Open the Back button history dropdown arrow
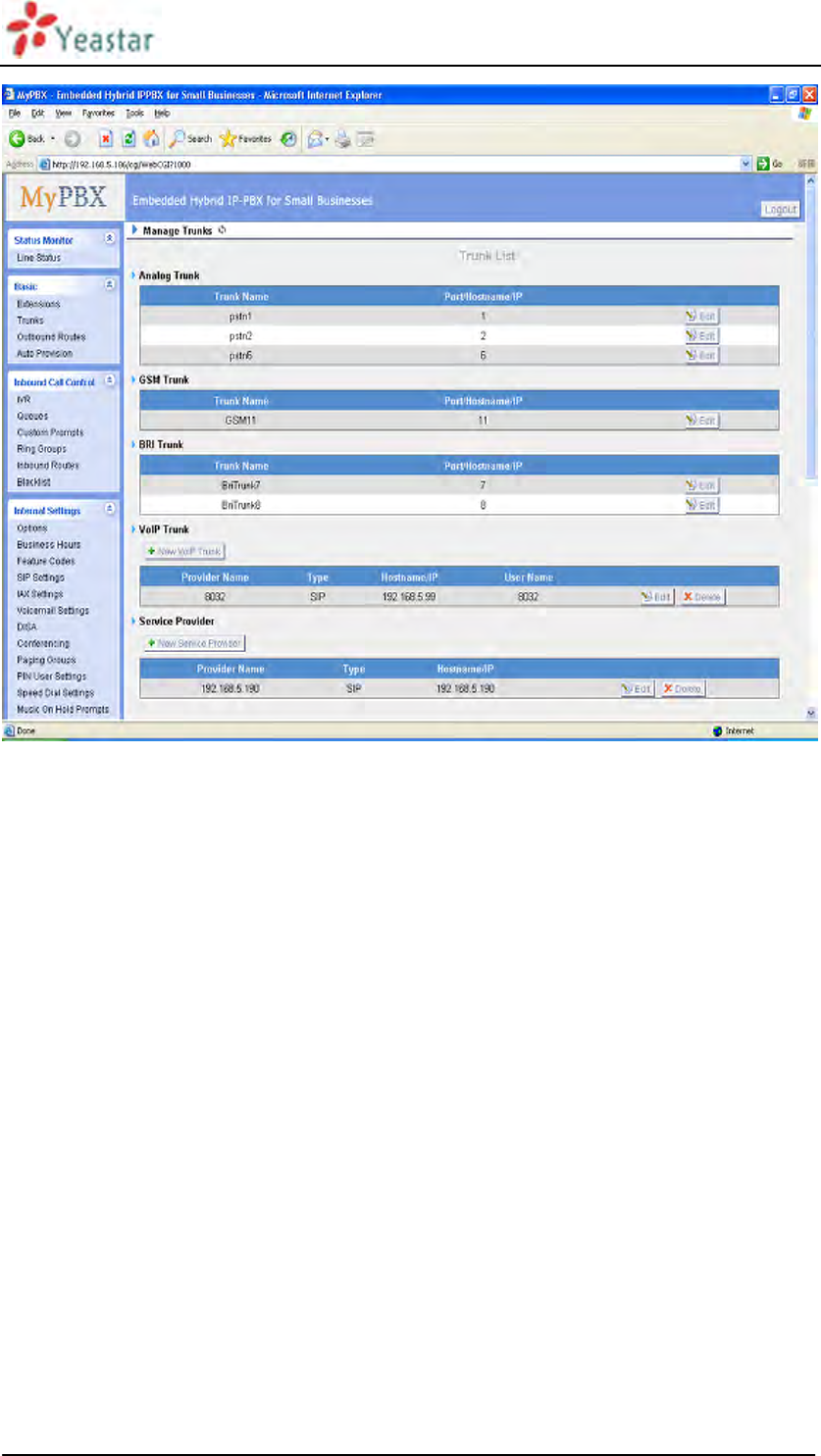This screenshot has width=821, height=1456. click(52, 138)
